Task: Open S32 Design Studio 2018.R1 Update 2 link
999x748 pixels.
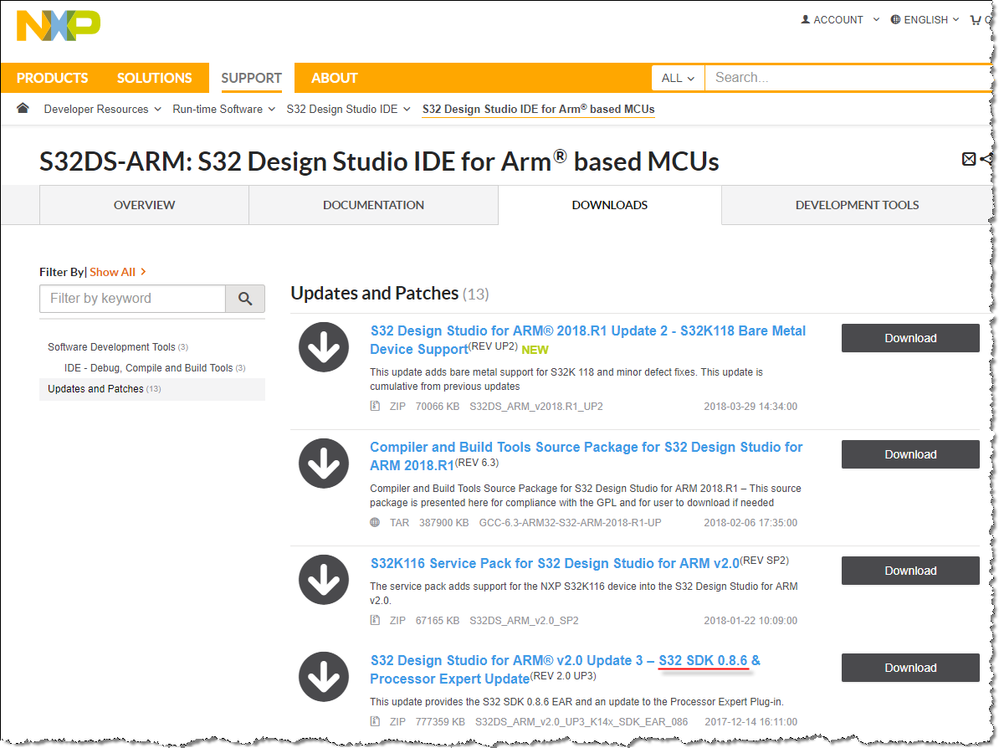Action: [587, 340]
